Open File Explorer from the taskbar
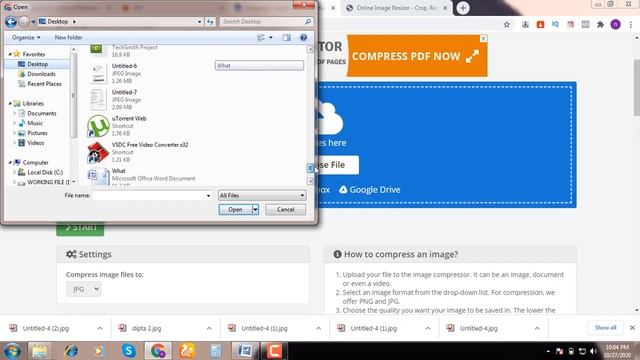The width and height of the screenshot is (640, 360). click(40, 351)
